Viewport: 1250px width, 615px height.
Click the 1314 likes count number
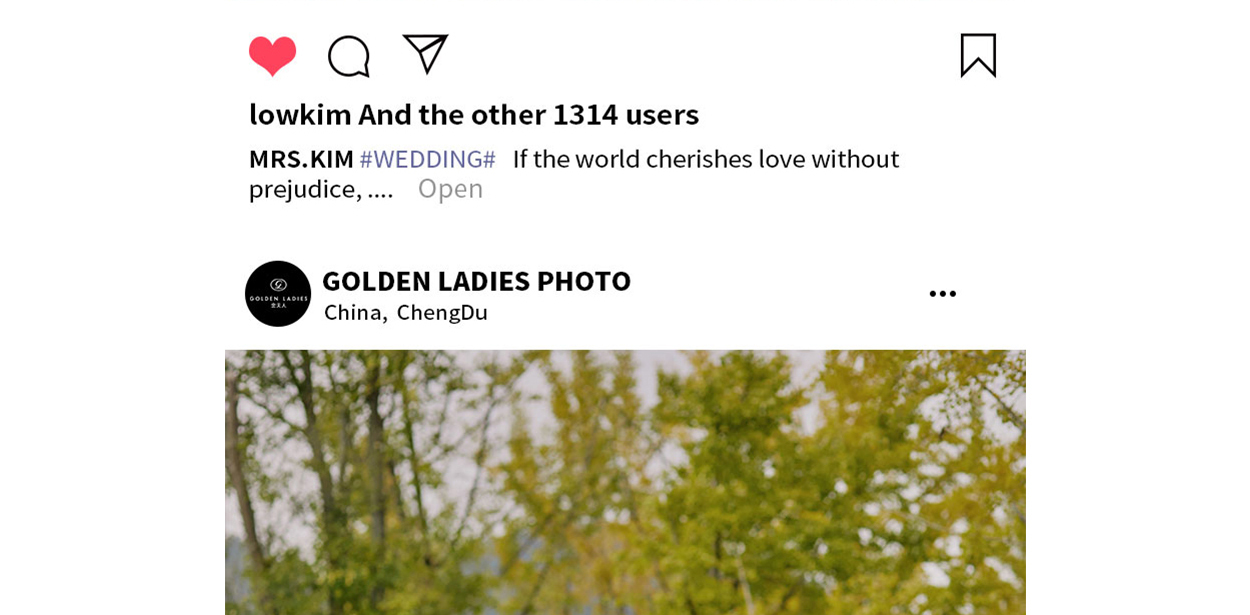click(586, 114)
